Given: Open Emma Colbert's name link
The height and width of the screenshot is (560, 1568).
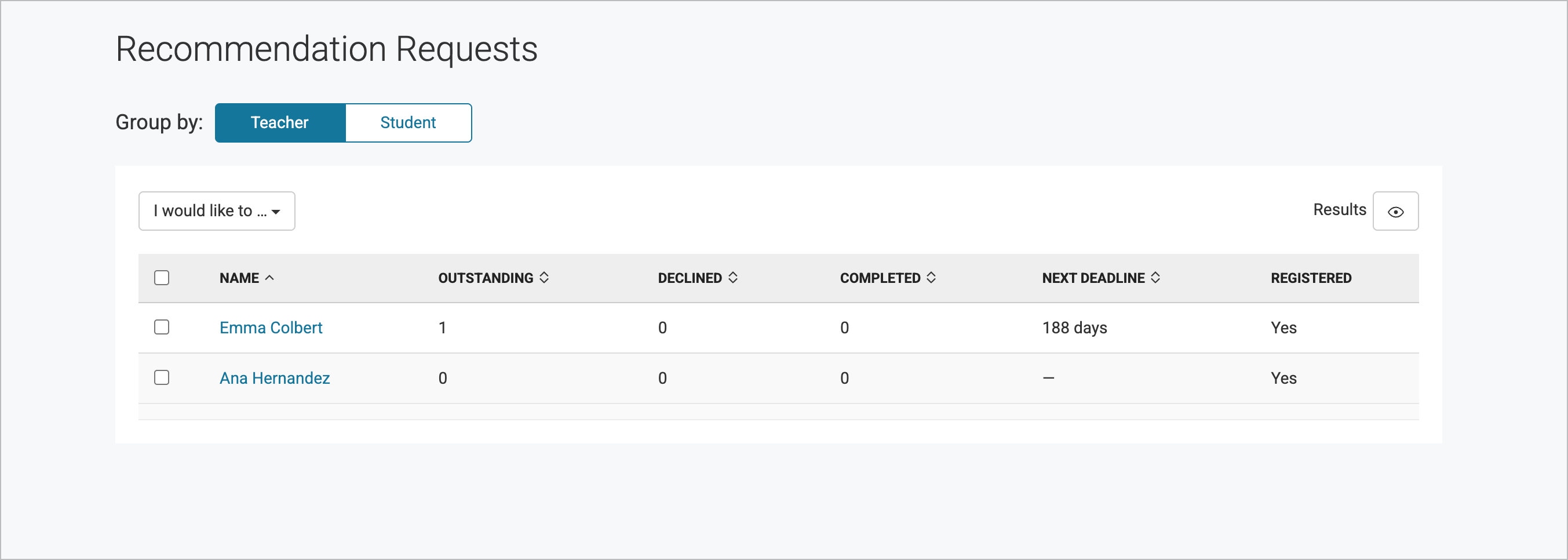Looking at the screenshot, I should pos(271,328).
